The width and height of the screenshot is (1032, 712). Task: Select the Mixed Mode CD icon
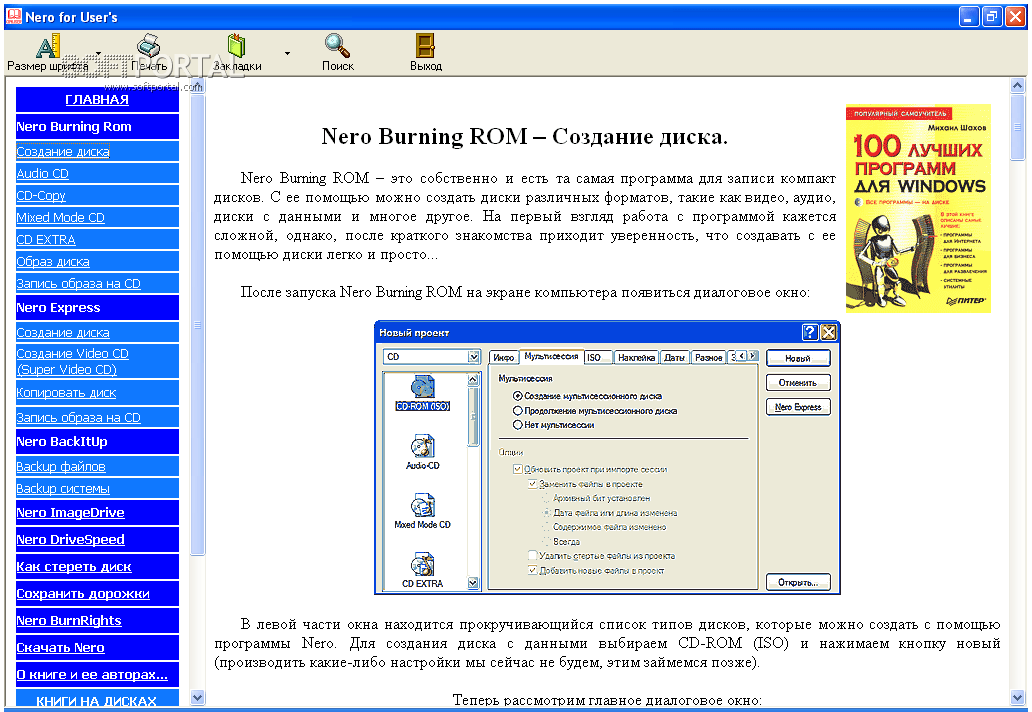(x=423, y=511)
